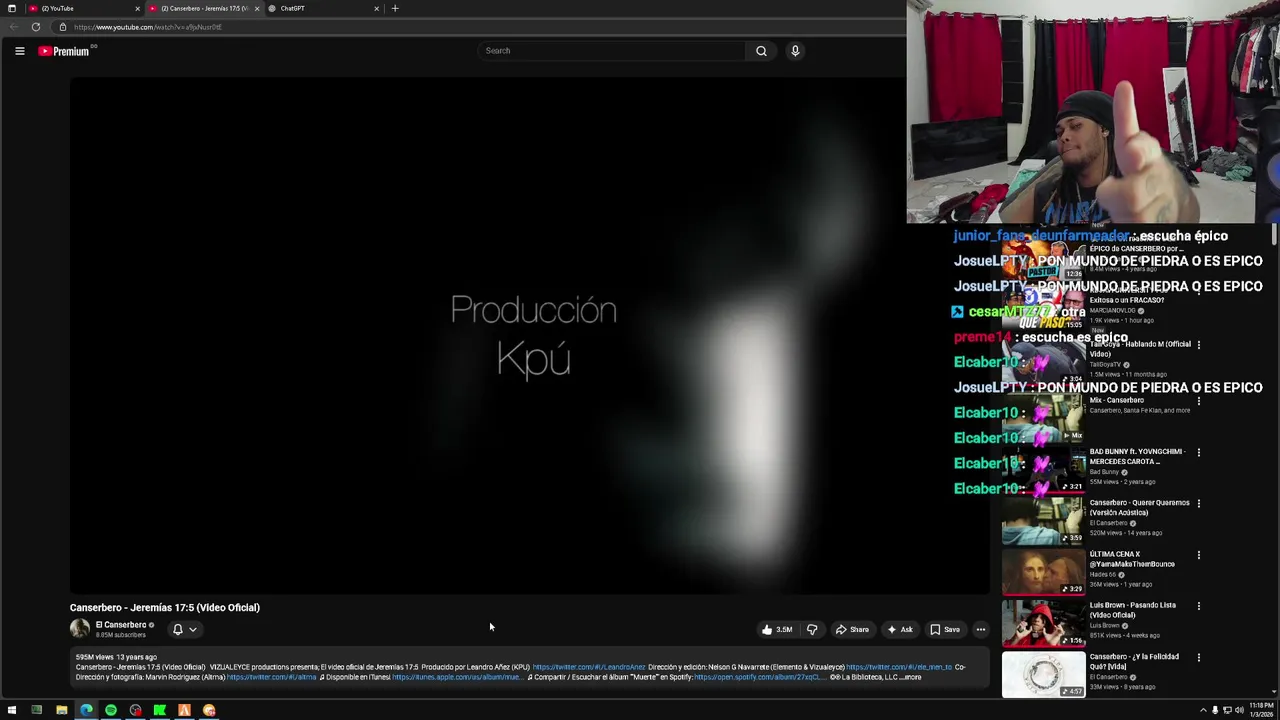
Task: Show hidden system tray icons chevron
Action: pyautogui.click(x=1203, y=710)
